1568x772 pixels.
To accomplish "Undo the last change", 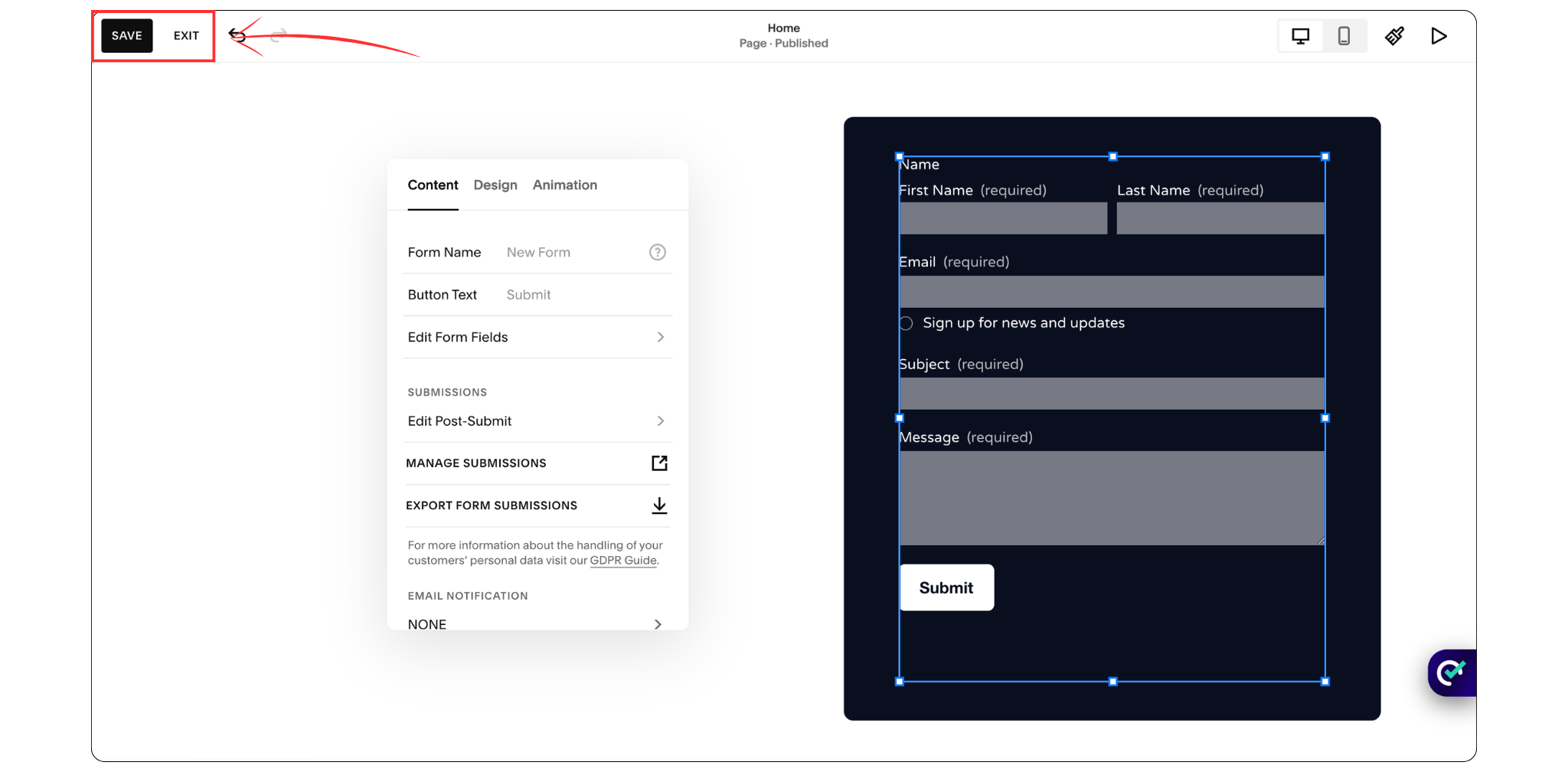I will click(237, 35).
